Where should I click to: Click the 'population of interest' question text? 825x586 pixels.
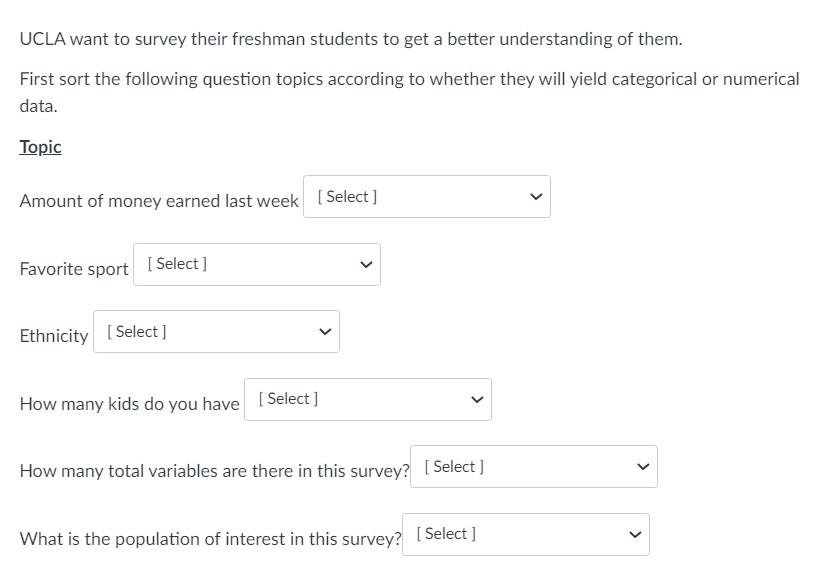(210, 539)
